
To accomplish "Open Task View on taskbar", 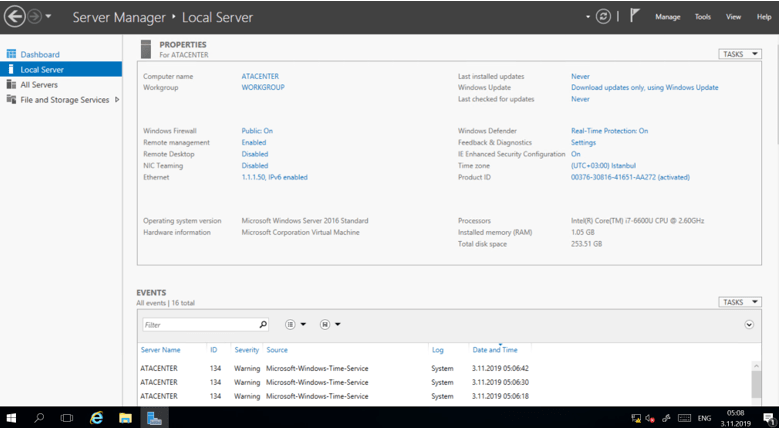I will (x=68, y=418).
